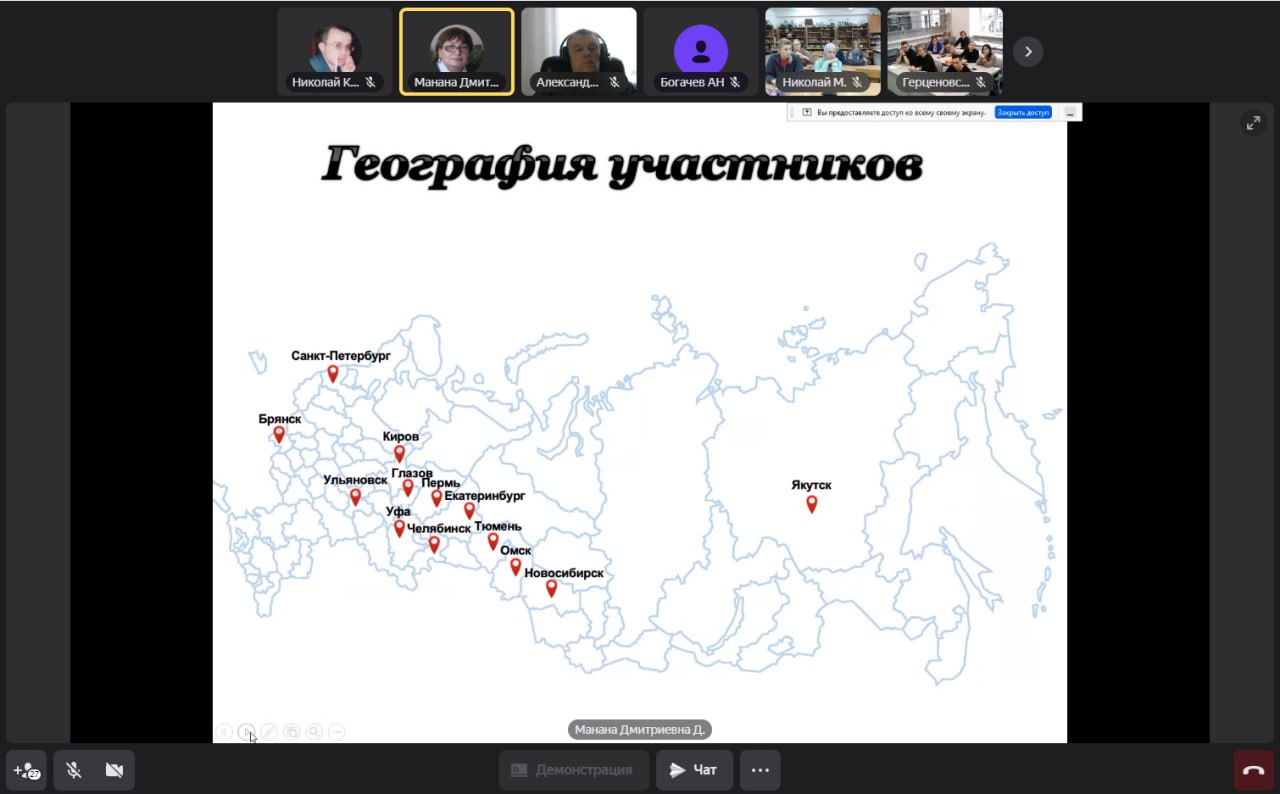Select Николай К. participant tile
1280x794 pixels.
tap(334, 51)
